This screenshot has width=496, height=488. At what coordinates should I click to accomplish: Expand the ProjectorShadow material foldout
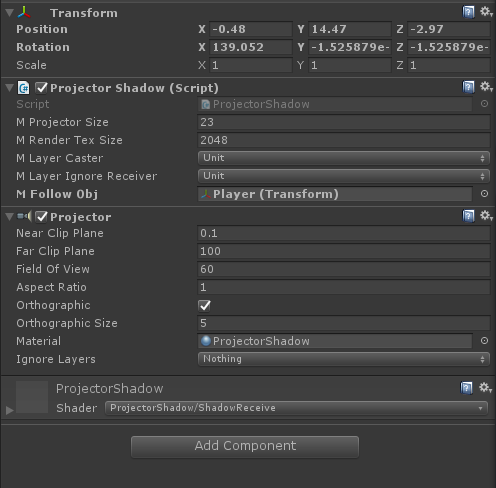tap(10, 410)
